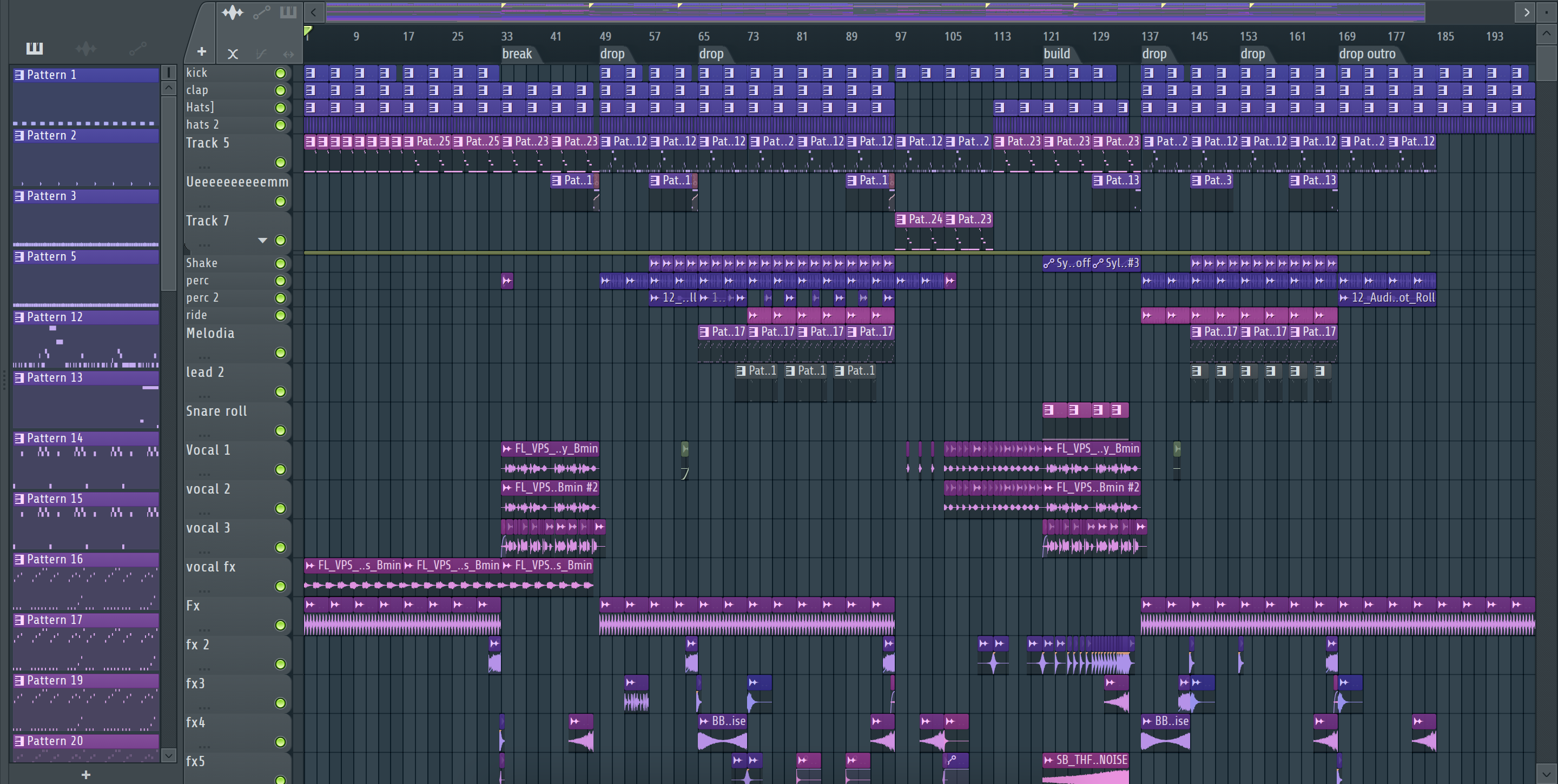1558x784 pixels.
Task: Click the dimmed stretch arrows icon
Action: 288,55
